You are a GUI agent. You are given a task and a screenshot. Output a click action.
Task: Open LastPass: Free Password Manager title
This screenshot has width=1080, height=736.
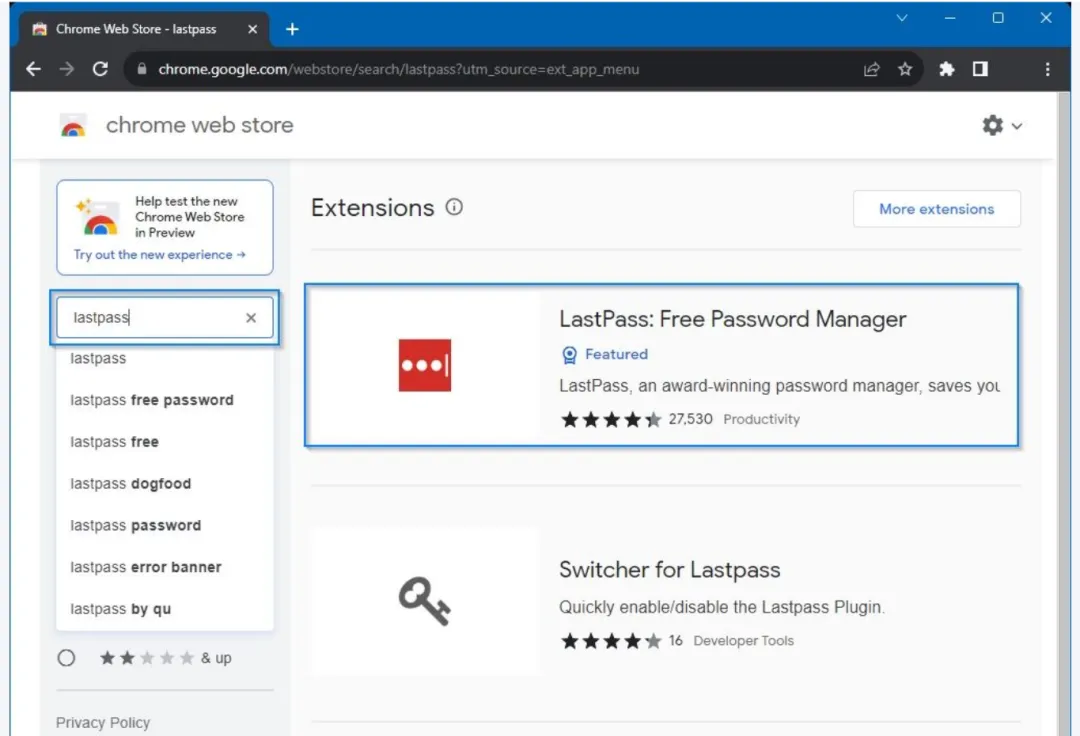tap(732, 319)
